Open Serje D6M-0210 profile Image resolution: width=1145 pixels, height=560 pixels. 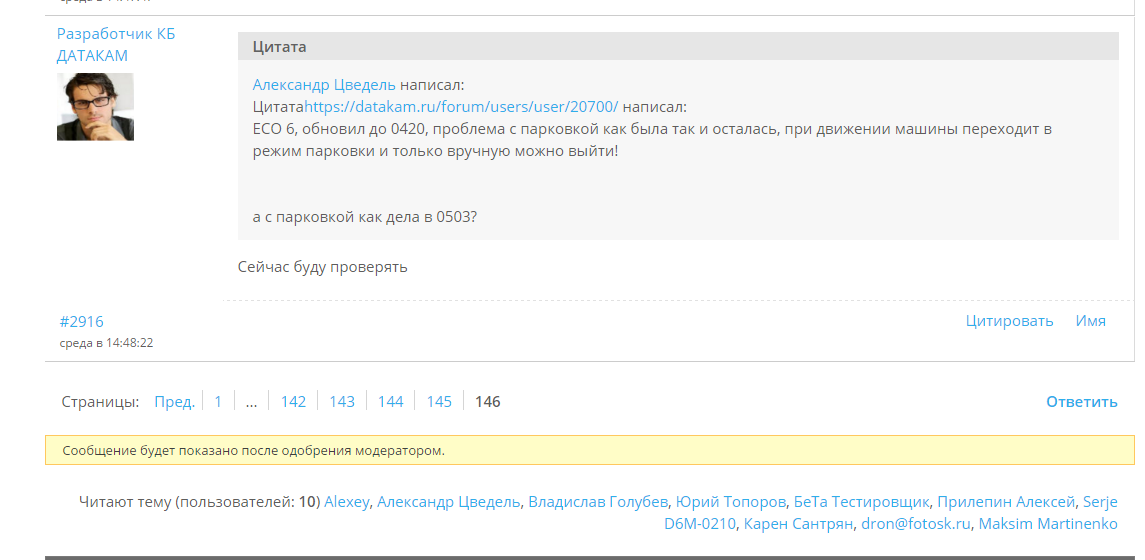891,513
